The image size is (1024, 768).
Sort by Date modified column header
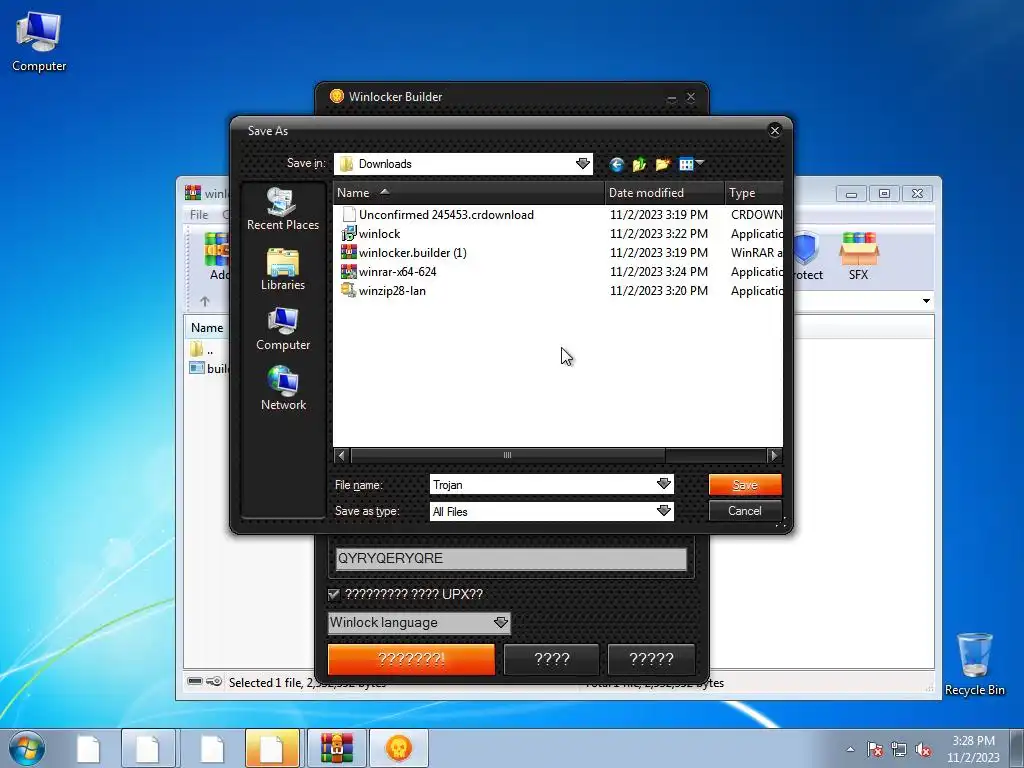click(665, 193)
